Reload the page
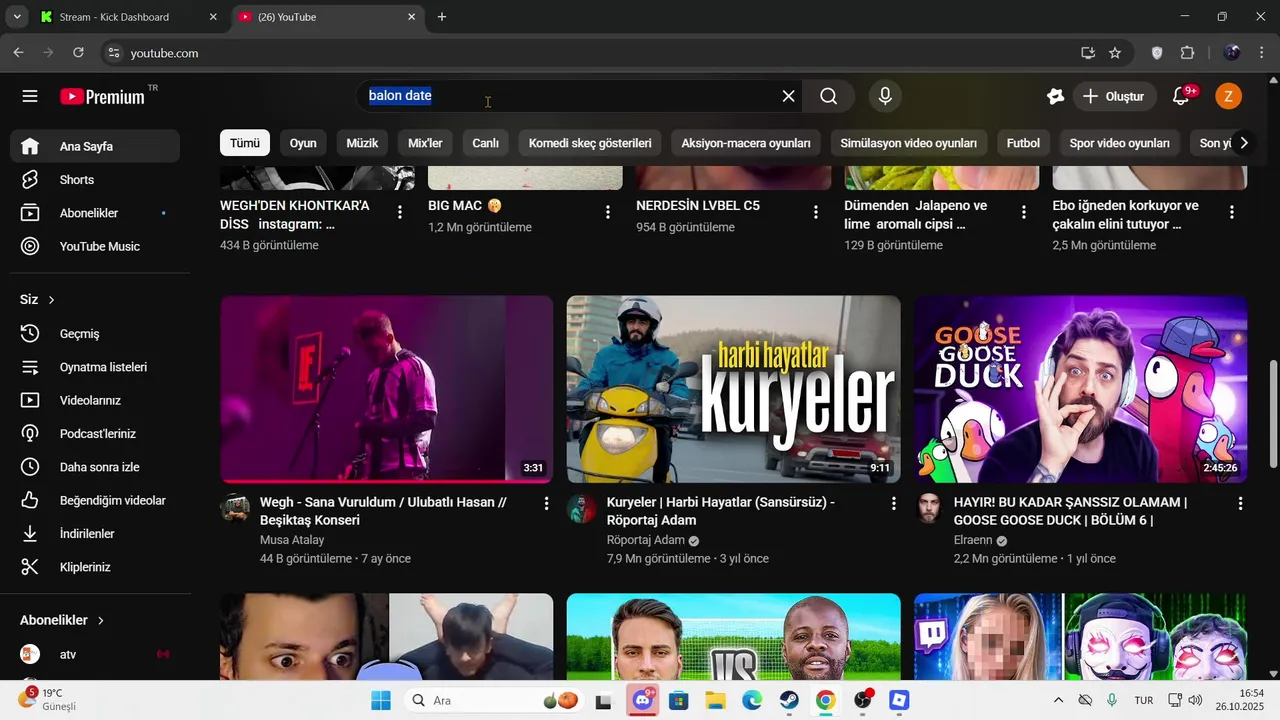1280x720 pixels. click(x=79, y=53)
